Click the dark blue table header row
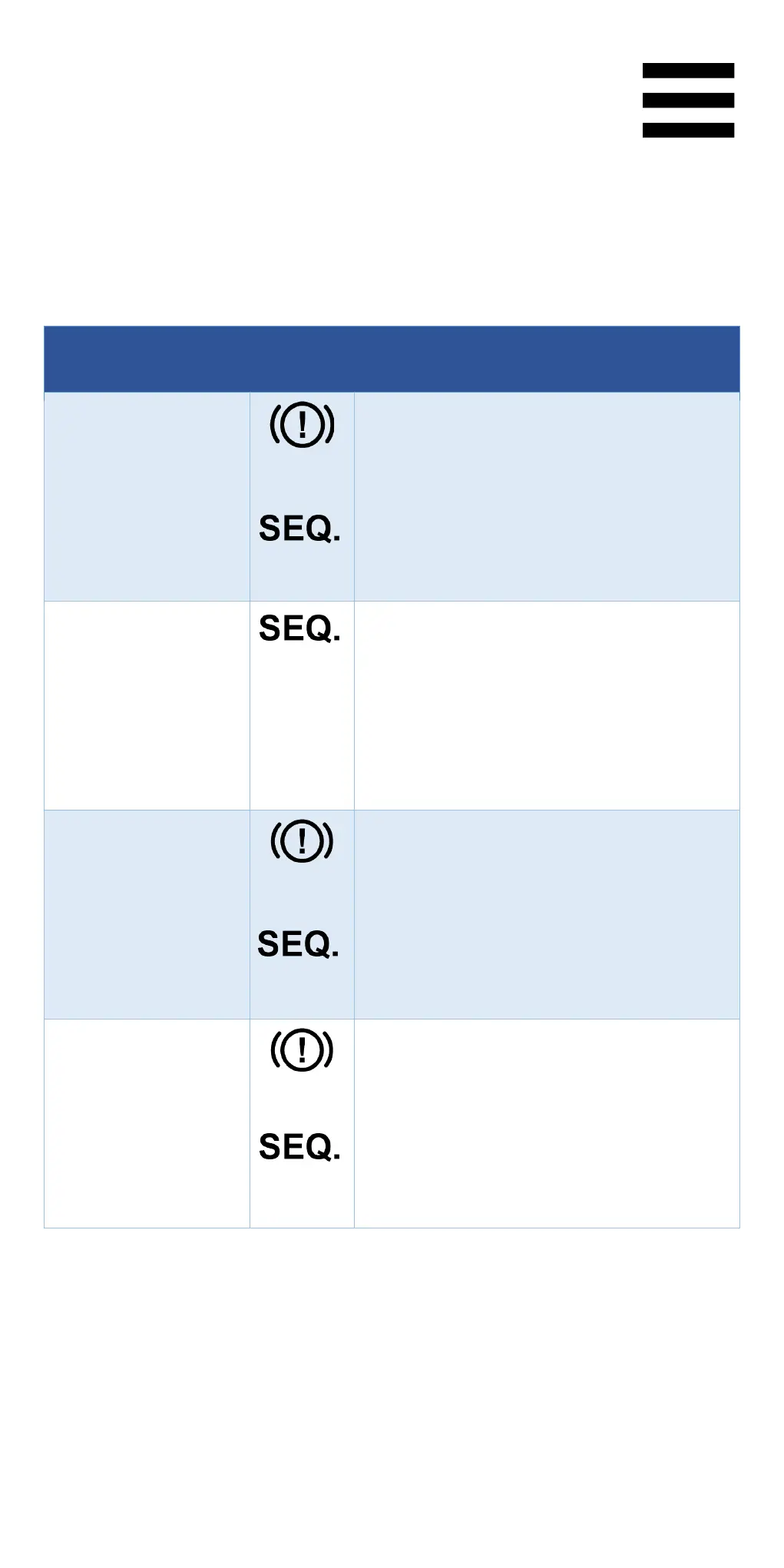The width and height of the screenshot is (784, 1568). 392,359
